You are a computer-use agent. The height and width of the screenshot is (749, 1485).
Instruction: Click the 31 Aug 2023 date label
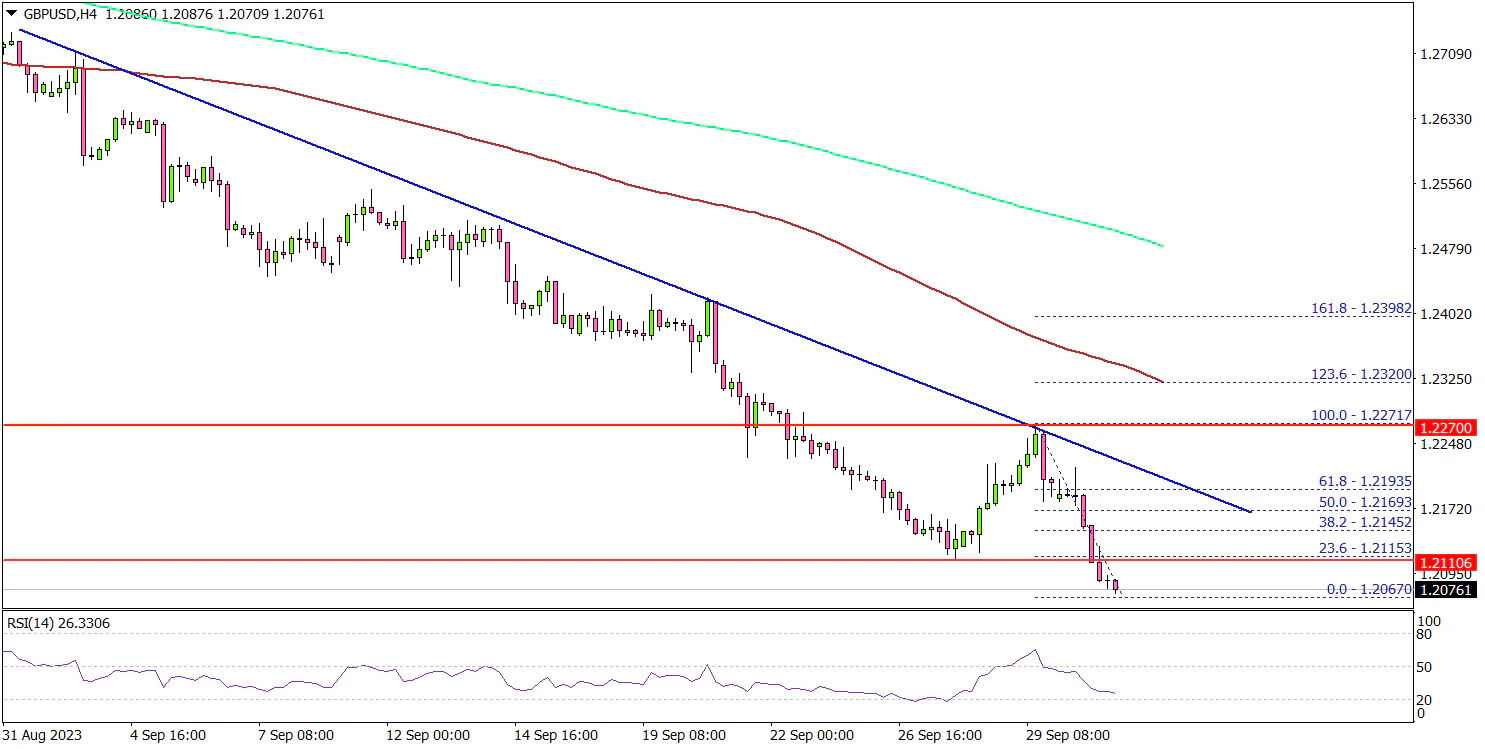(x=42, y=735)
